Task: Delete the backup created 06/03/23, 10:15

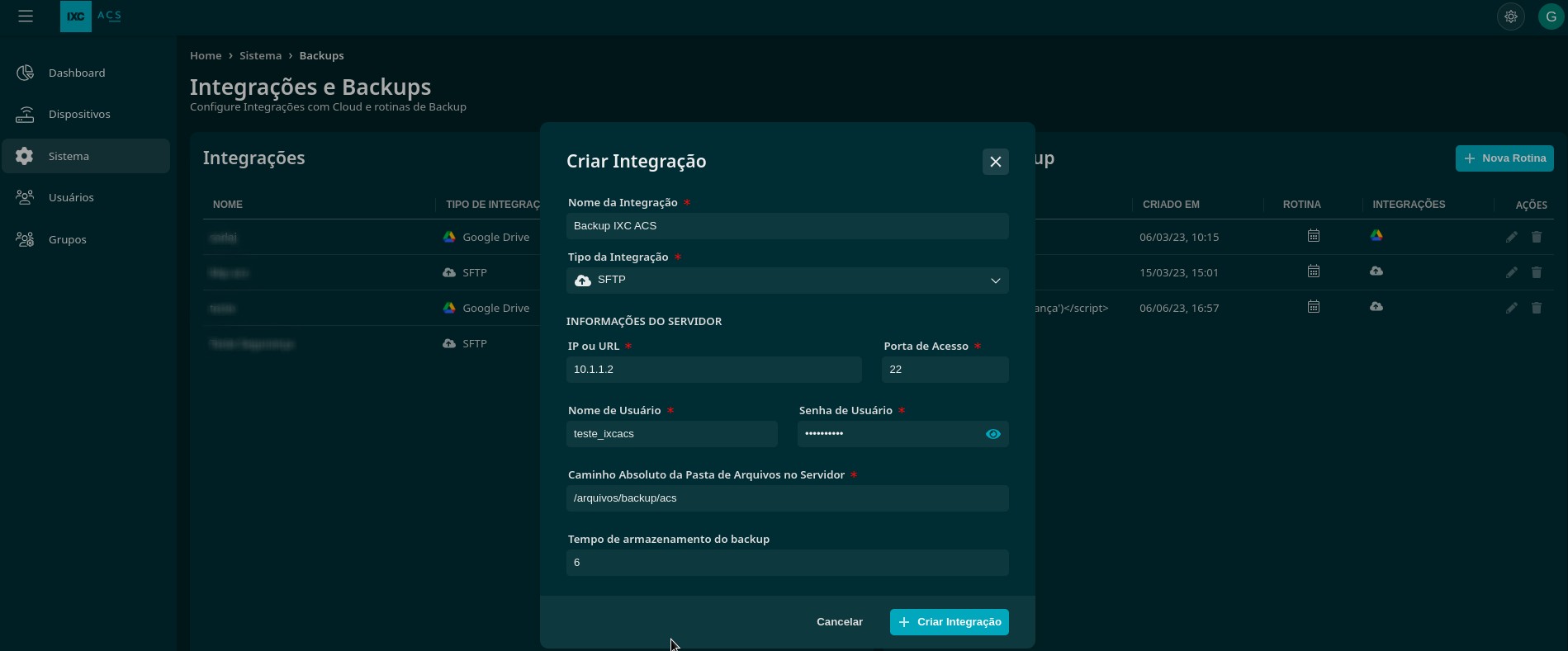Action: [1537, 237]
